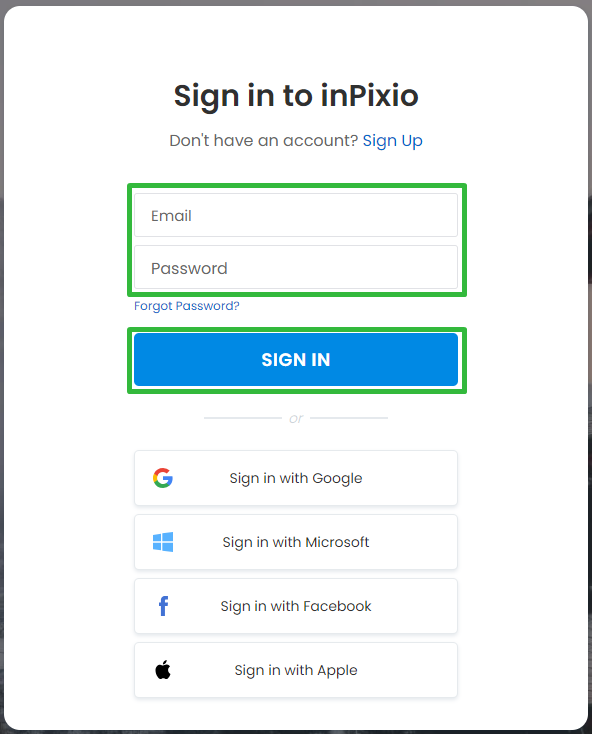Click the Sign in with Apple label text

(x=296, y=670)
